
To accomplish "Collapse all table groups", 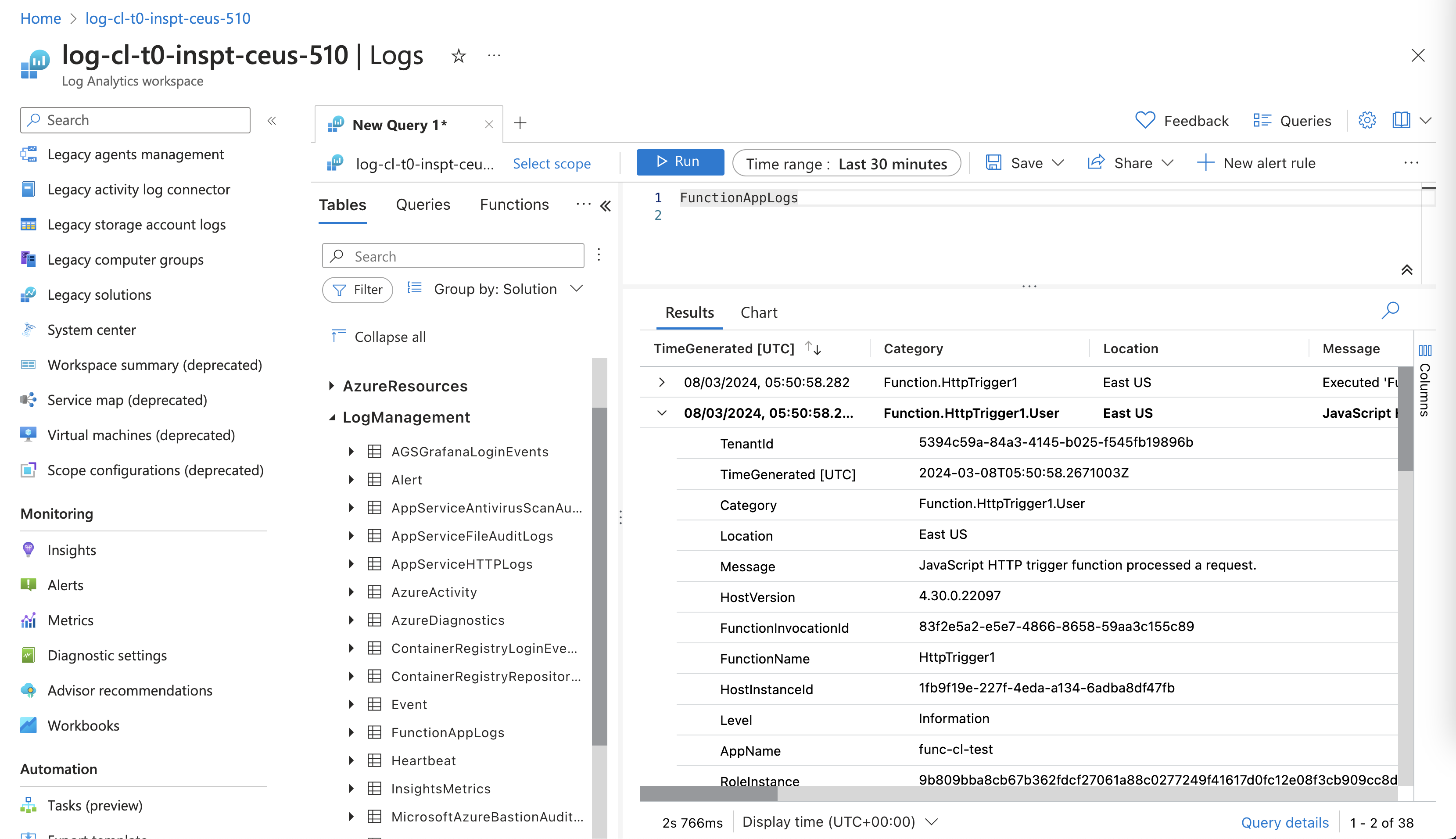I will [x=379, y=337].
